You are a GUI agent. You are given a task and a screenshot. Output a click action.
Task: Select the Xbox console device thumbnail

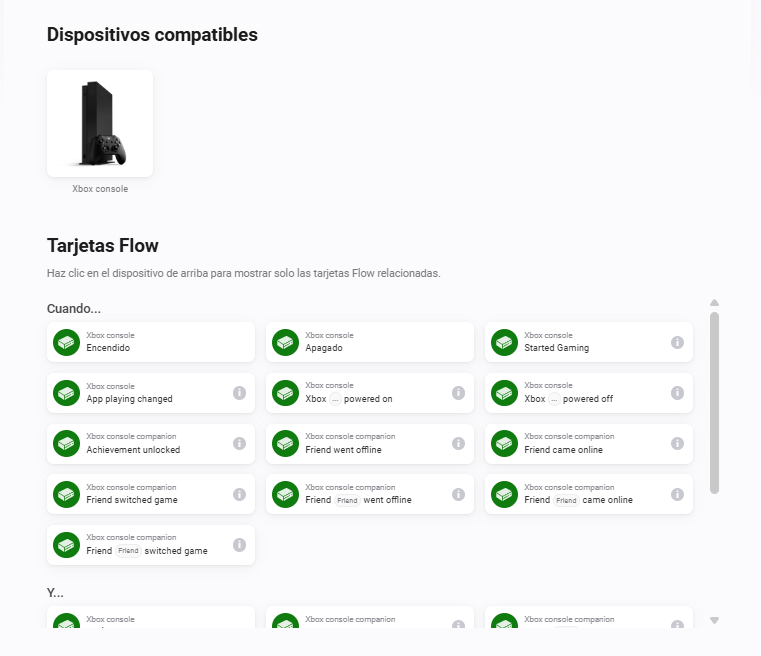click(100, 123)
